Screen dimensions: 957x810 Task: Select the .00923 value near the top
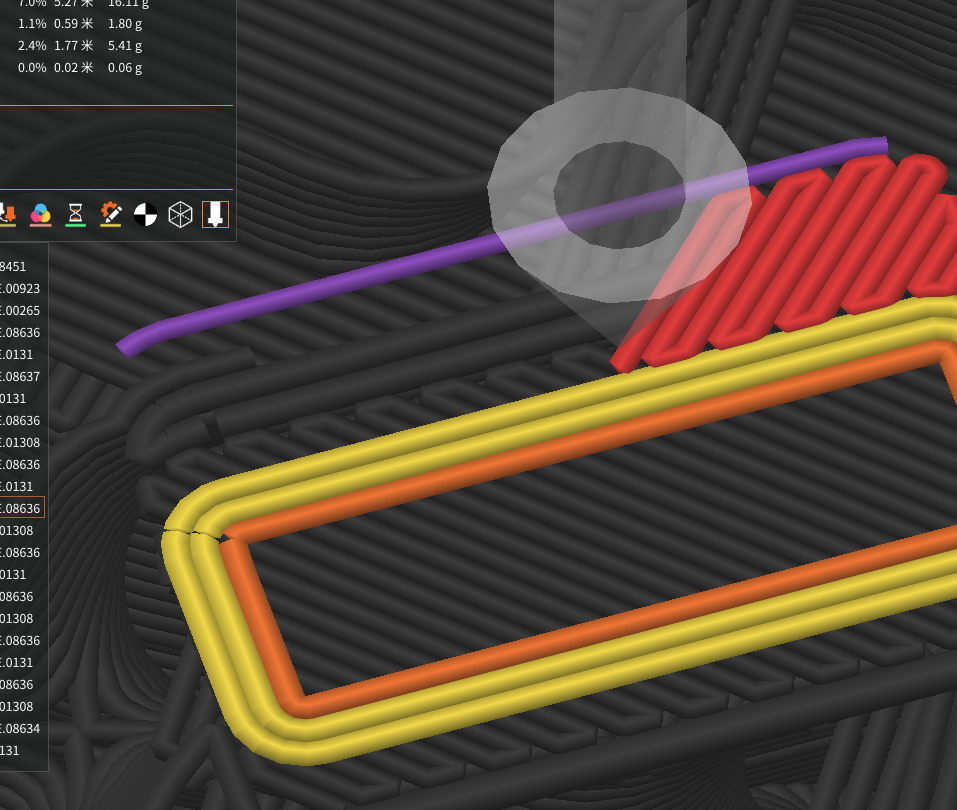(x=22, y=288)
